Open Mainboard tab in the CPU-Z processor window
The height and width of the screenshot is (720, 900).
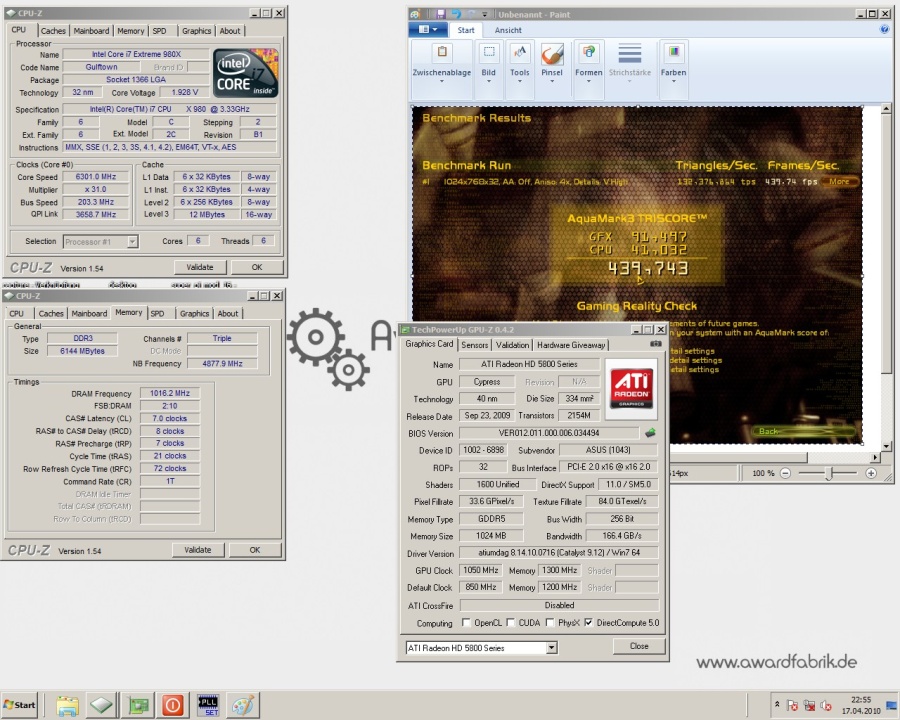pos(91,31)
